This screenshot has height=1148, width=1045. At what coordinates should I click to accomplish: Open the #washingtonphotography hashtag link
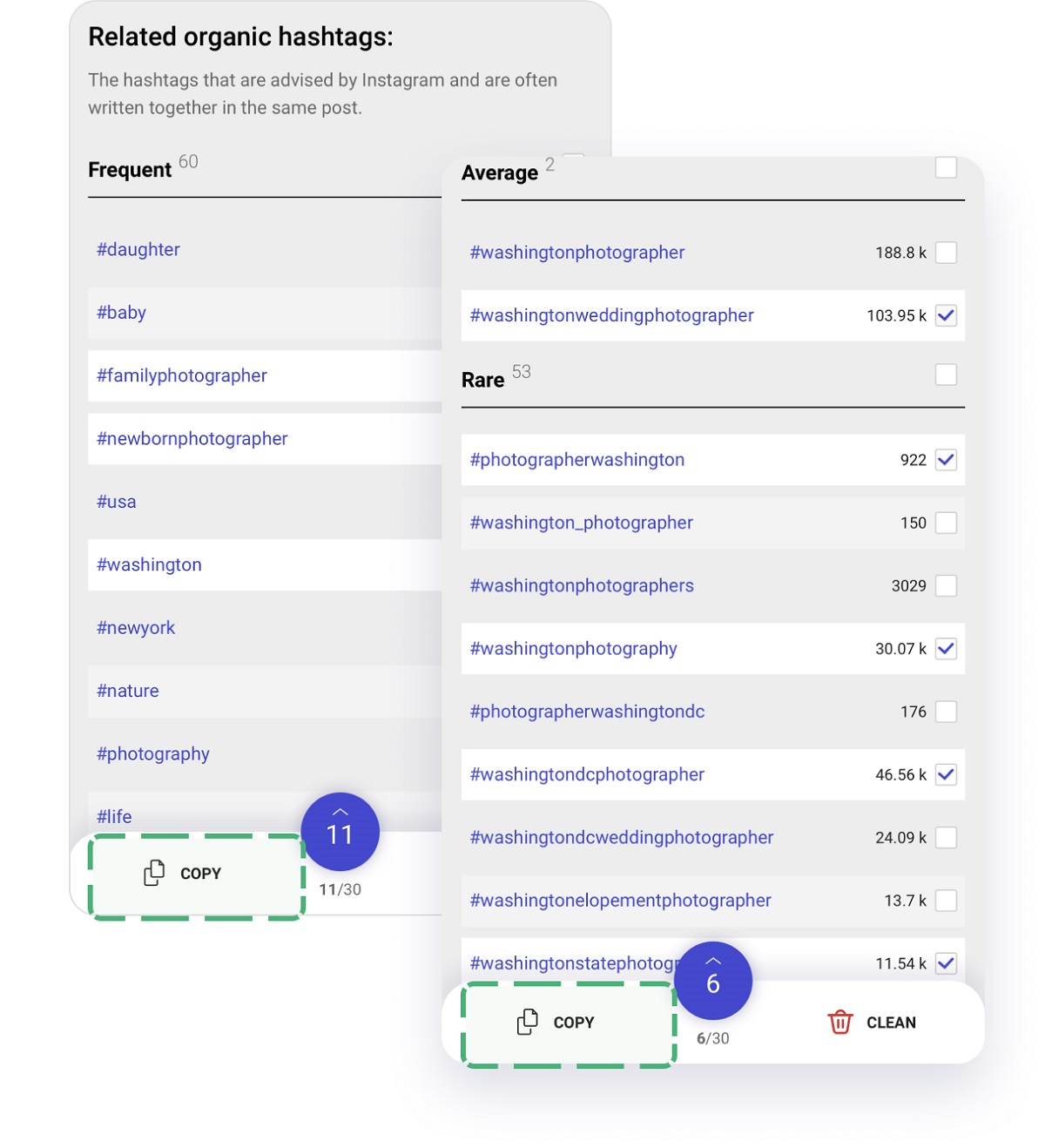pos(573,649)
